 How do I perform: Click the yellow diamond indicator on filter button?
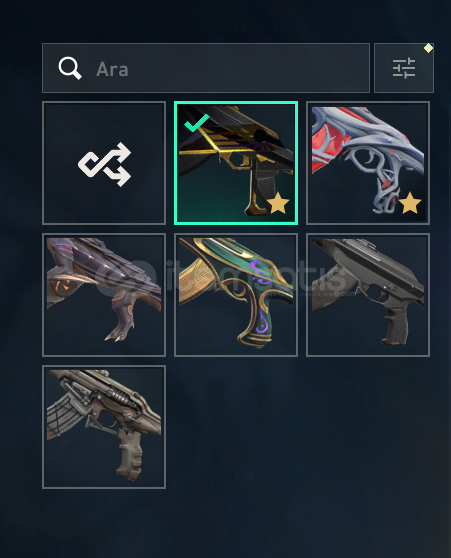coord(428,48)
